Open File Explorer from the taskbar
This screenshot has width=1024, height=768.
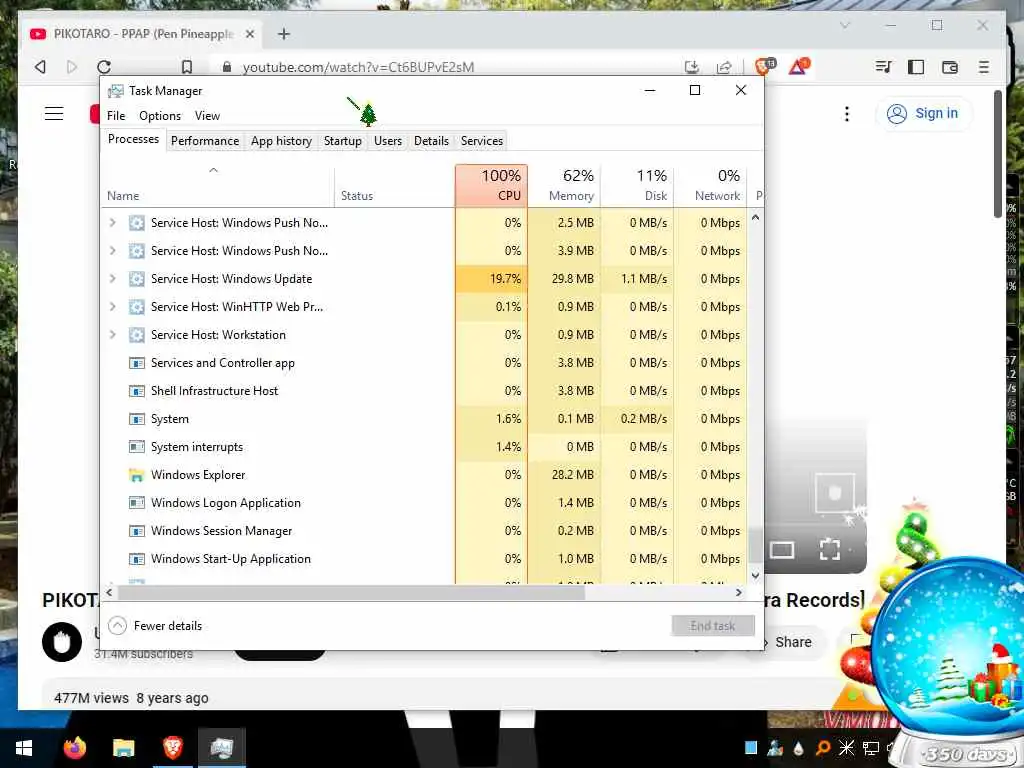123,748
